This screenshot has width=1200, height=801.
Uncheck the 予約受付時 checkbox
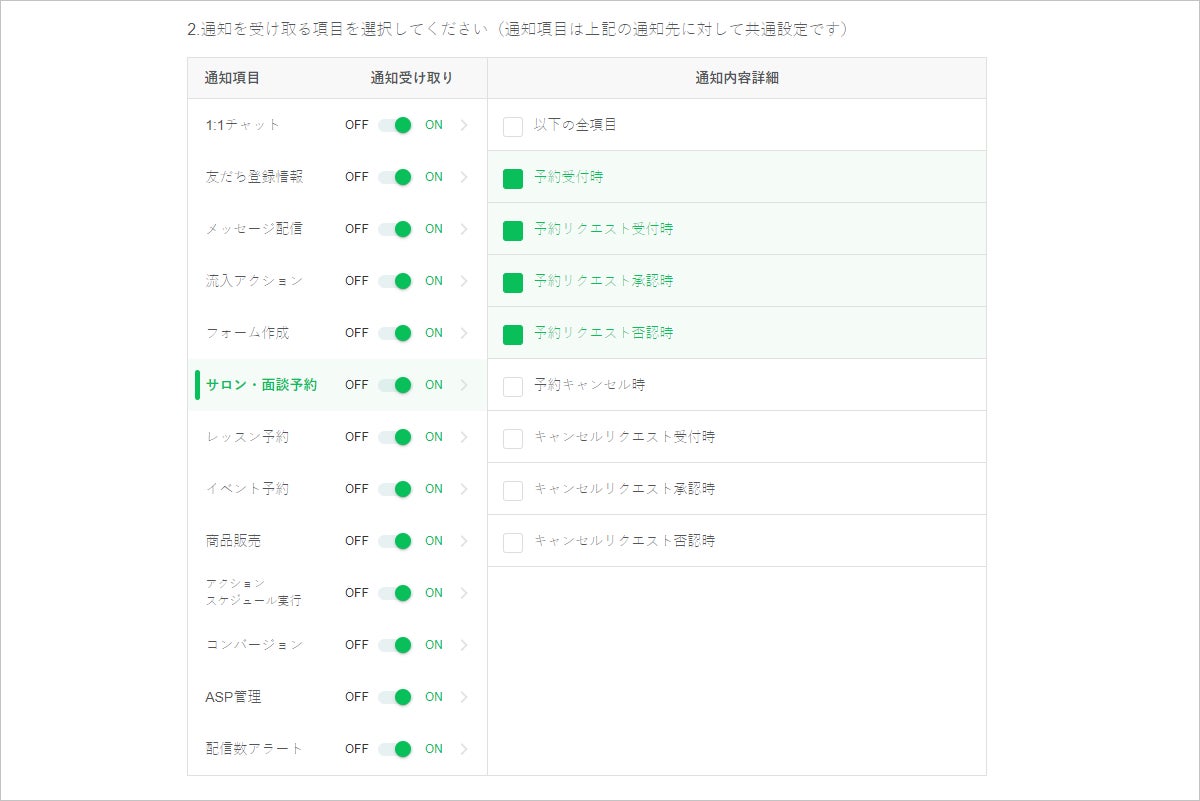coord(513,178)
